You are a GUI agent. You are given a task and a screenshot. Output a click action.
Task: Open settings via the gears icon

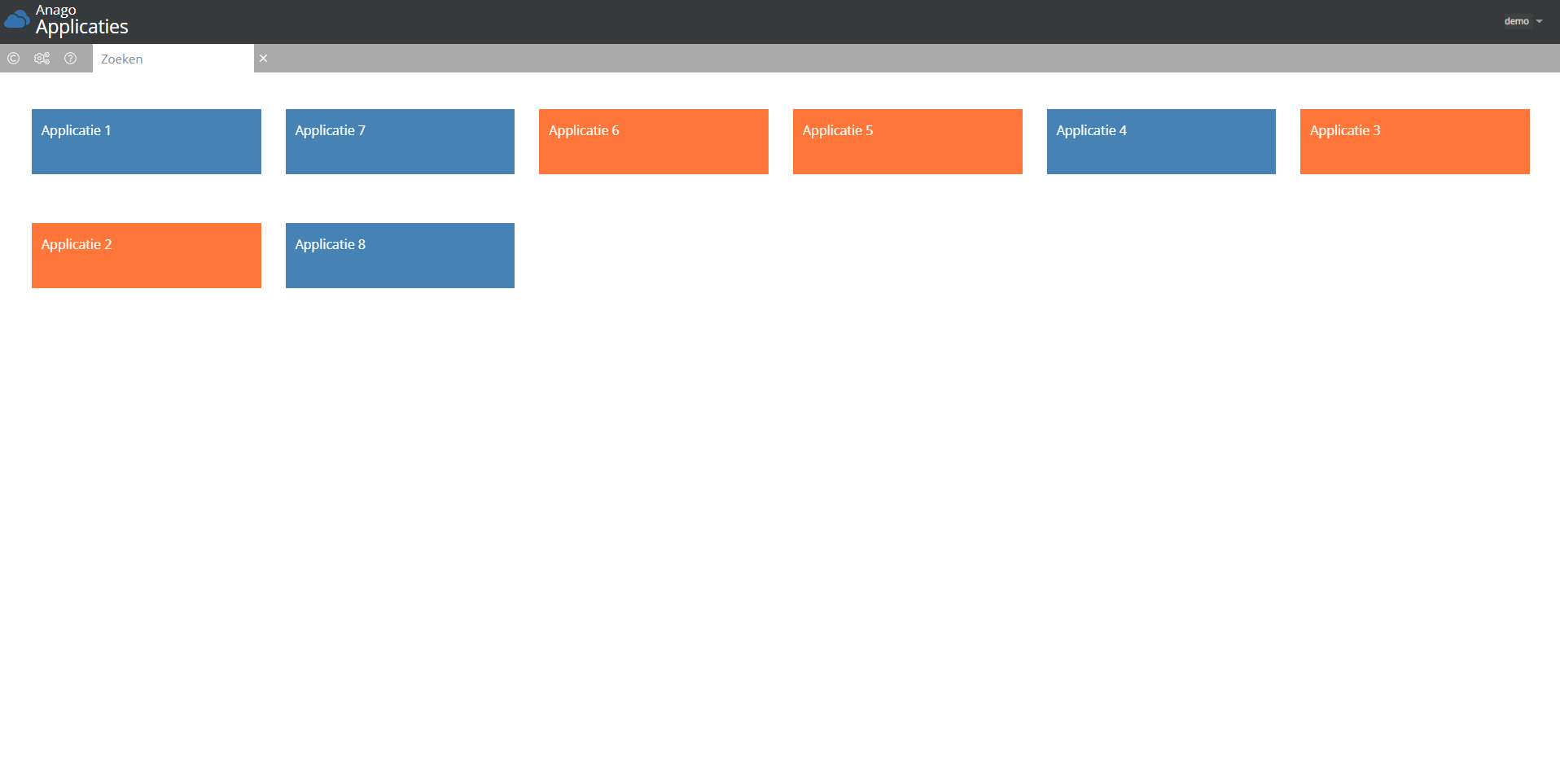[x=42, y=59]
